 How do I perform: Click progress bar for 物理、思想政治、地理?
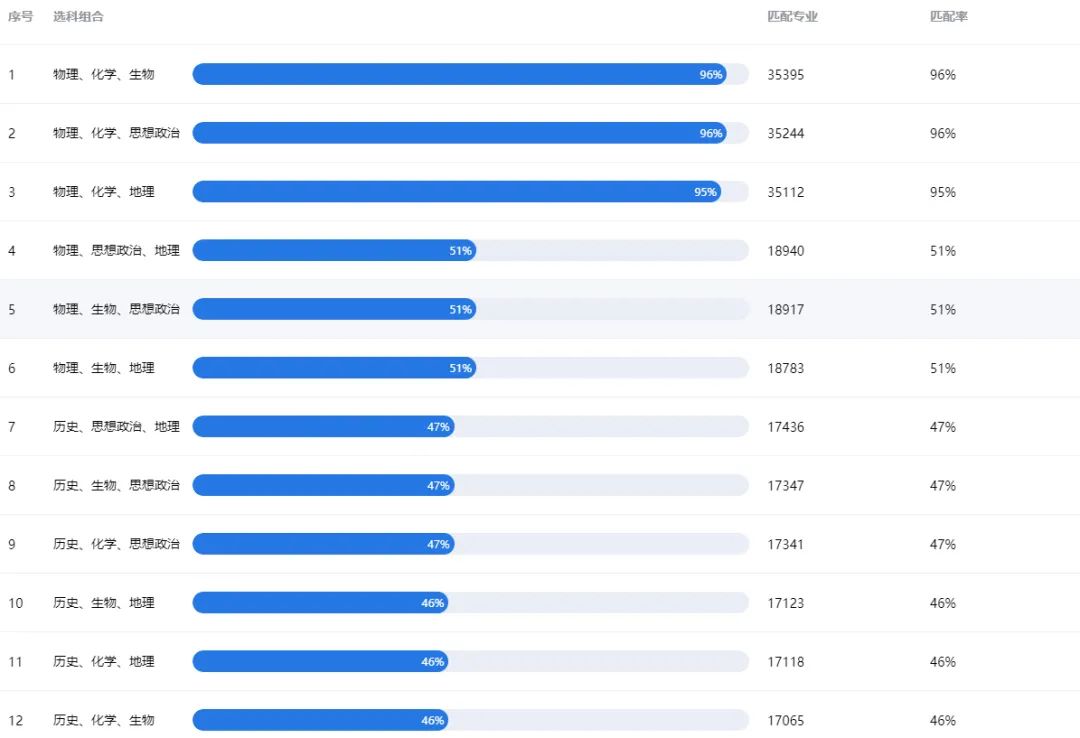[470, 250]
